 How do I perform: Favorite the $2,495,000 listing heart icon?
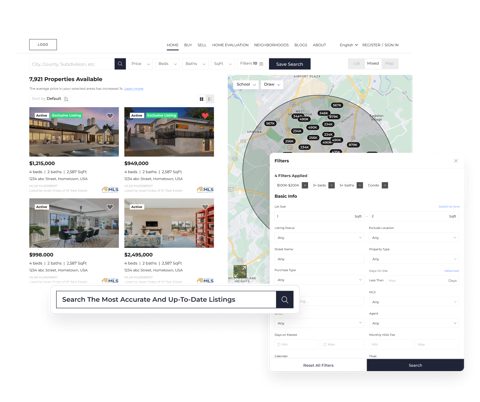pos(205,207)
